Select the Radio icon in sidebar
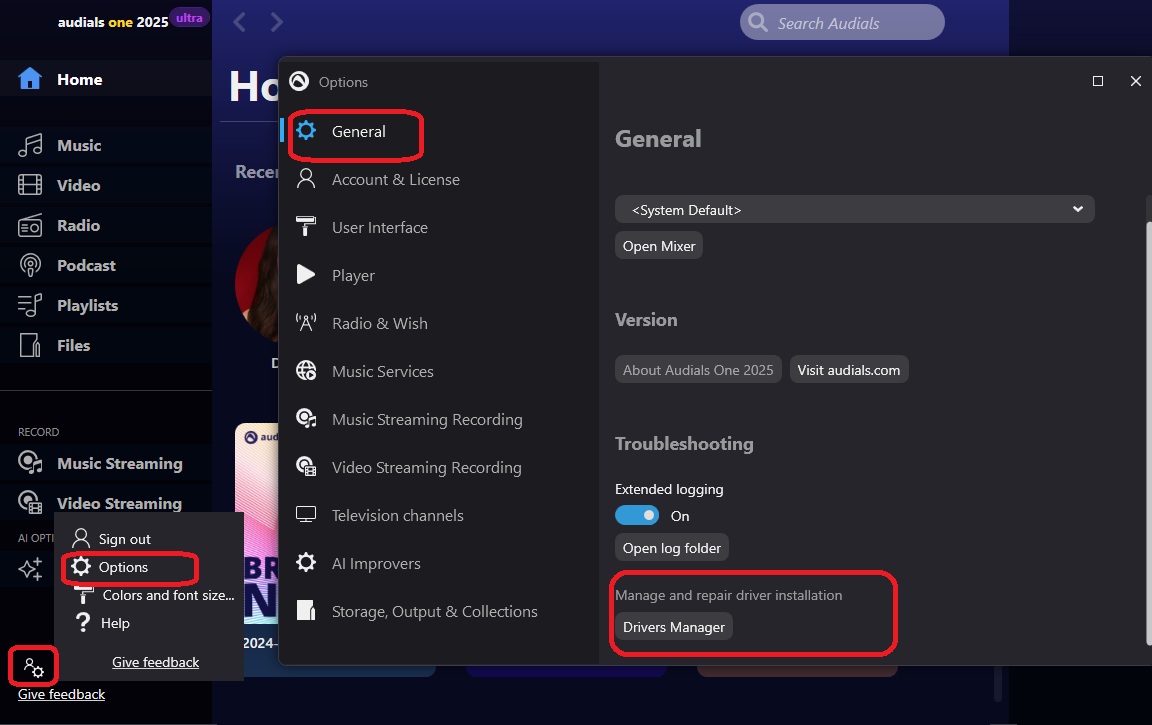This screenshot has width=1152, height=725. point(30,226)
